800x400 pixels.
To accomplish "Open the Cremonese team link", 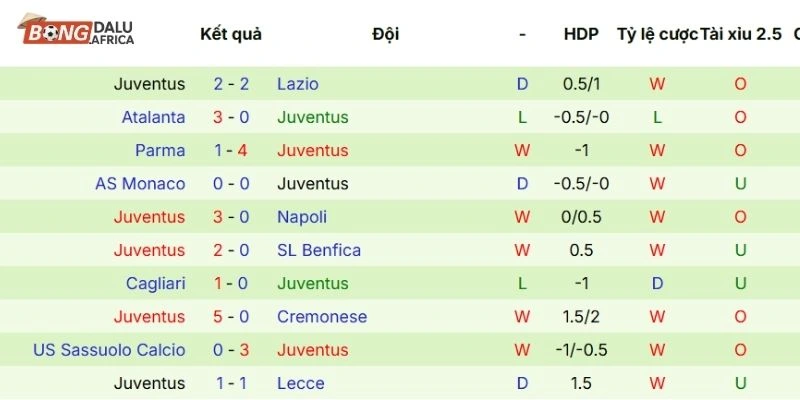I will click(x=322, y=317).
